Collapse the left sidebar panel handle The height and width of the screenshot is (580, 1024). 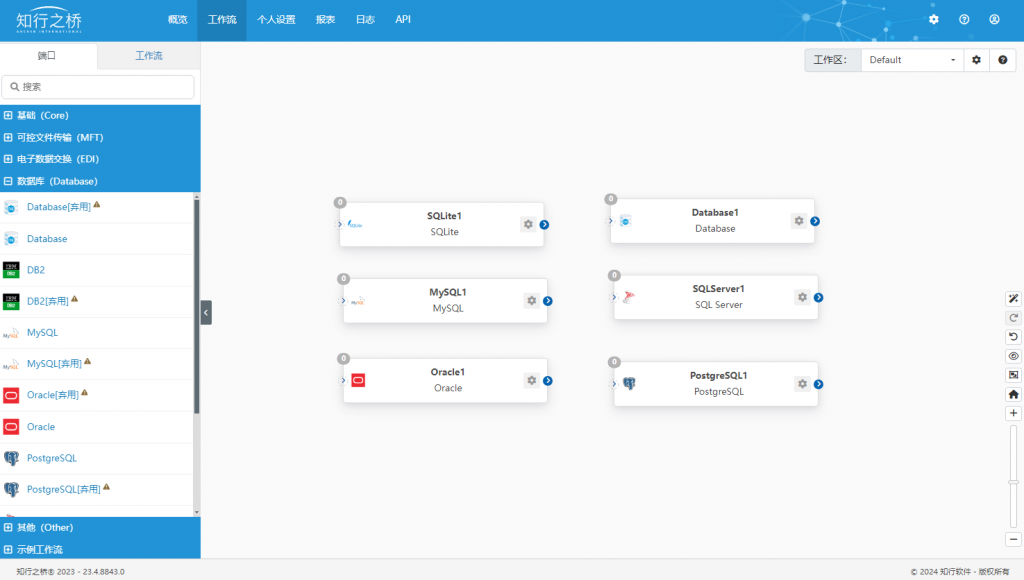[206, 312]
